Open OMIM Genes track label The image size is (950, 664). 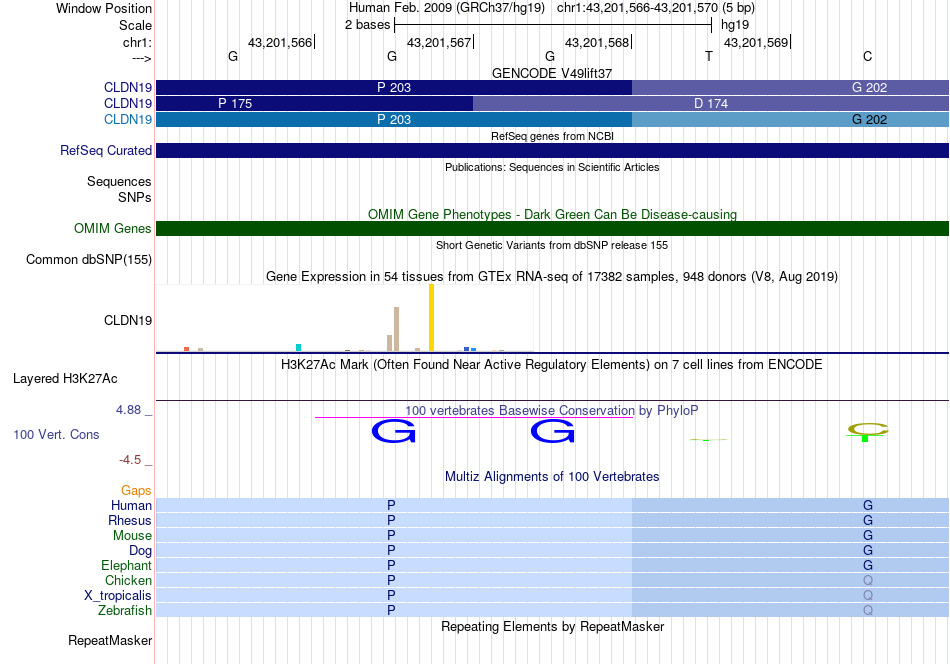pos(113,228)
